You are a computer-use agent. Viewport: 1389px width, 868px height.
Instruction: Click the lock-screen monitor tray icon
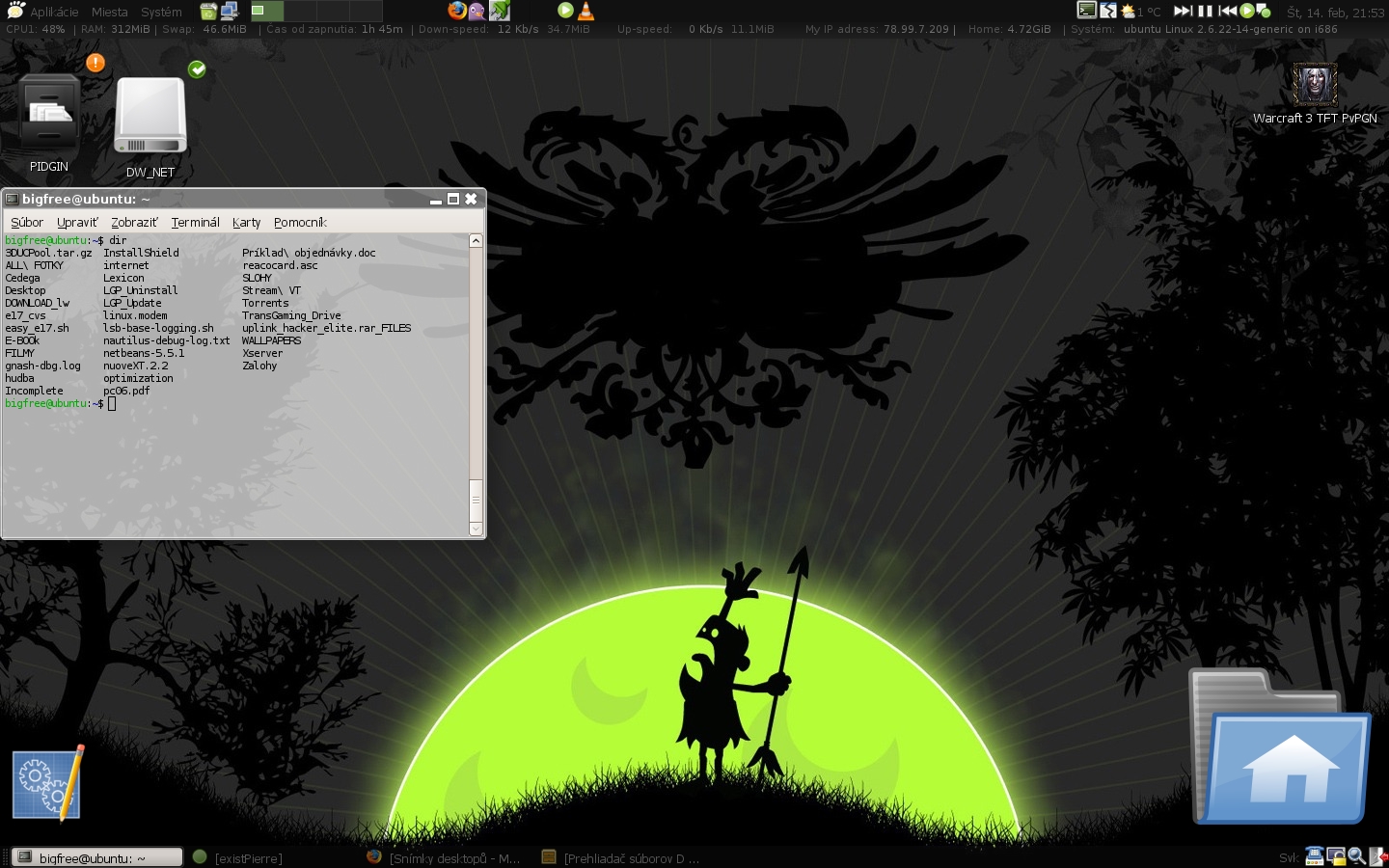[x=1336, y=855]
